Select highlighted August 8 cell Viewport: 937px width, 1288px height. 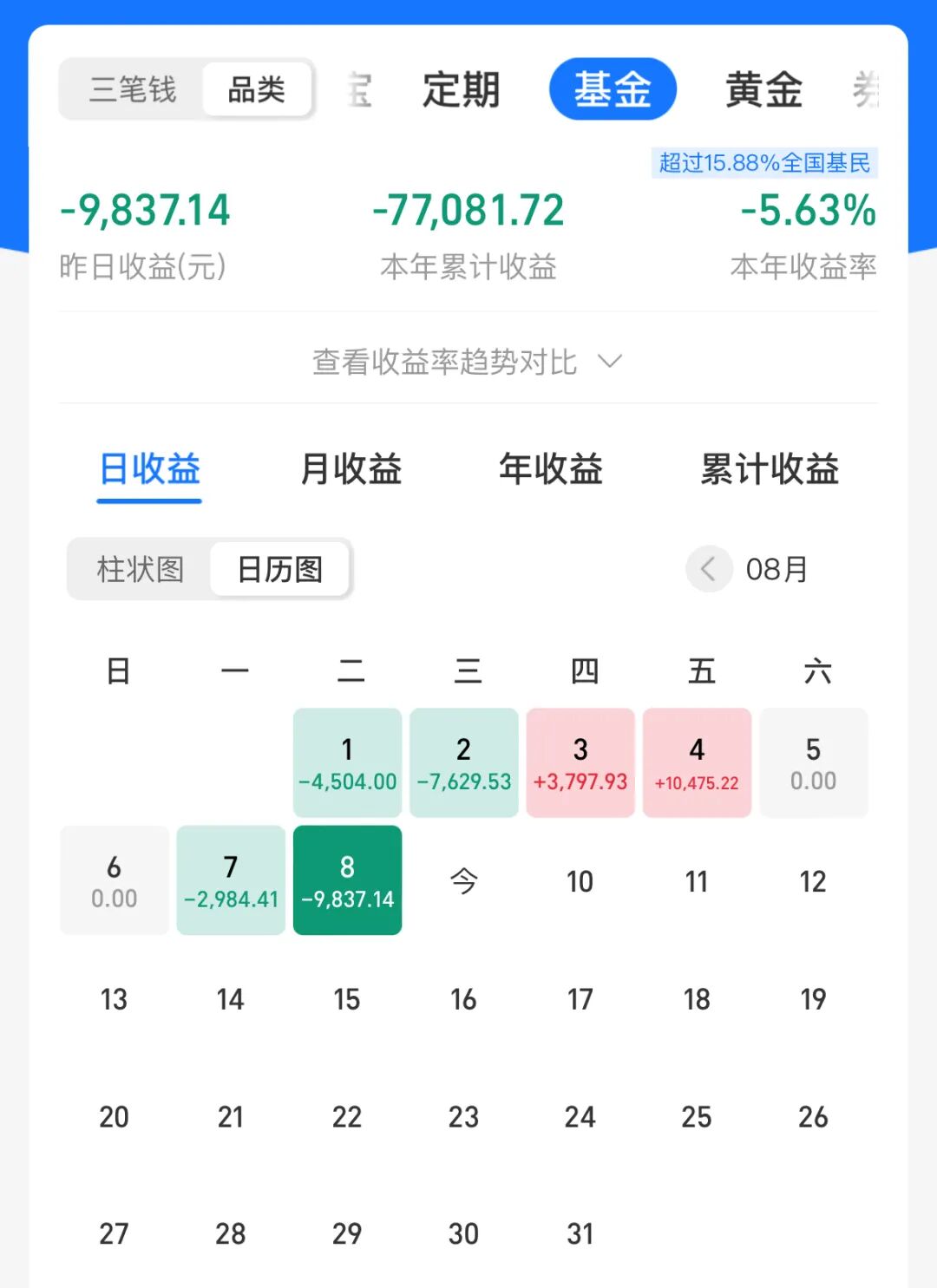pyautogui.click(x=347, y=880)
